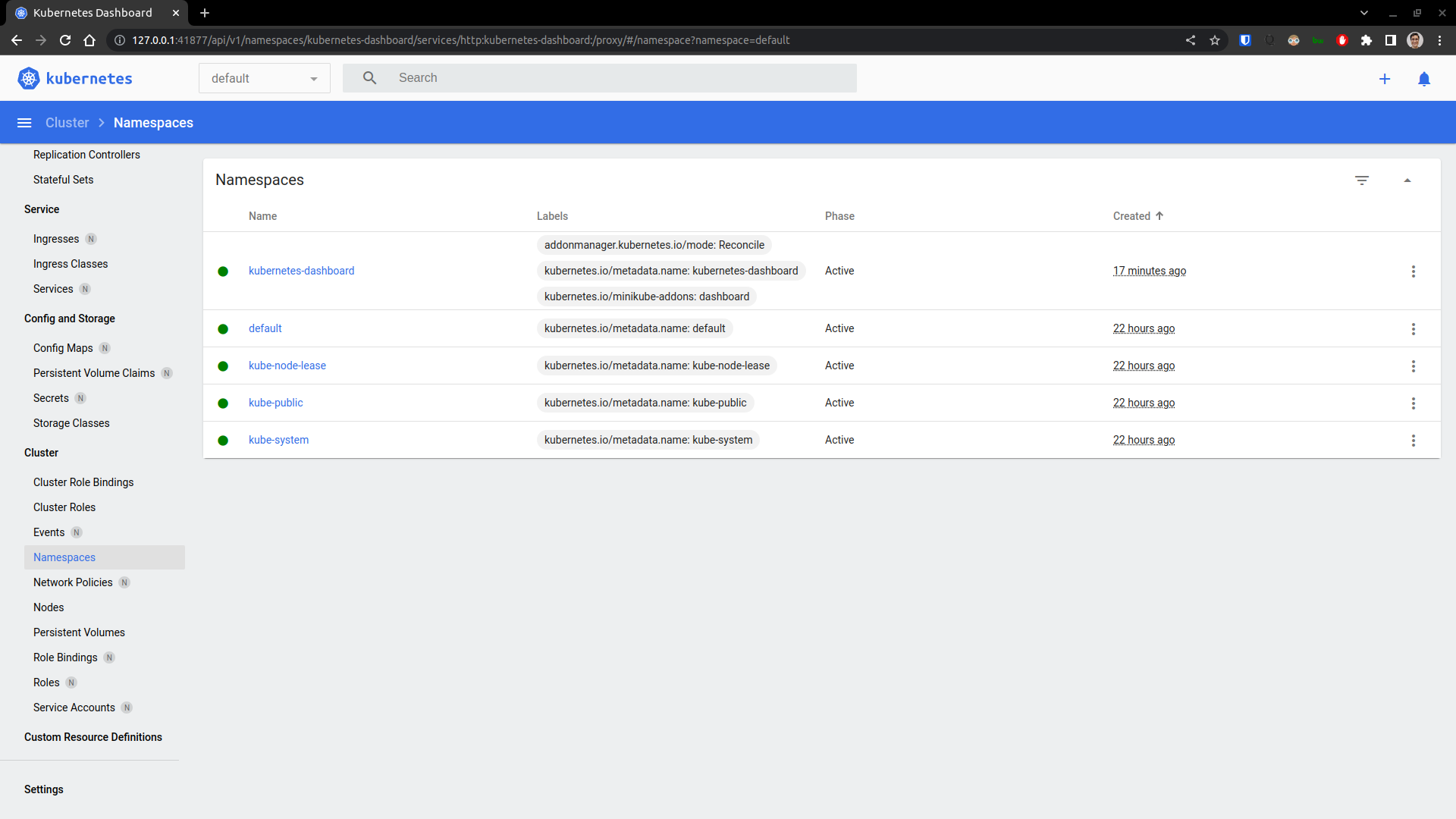Open the kubernetes-dashboard namespace link
Screen dimensions: 1456x819
(x=301, y=270)
